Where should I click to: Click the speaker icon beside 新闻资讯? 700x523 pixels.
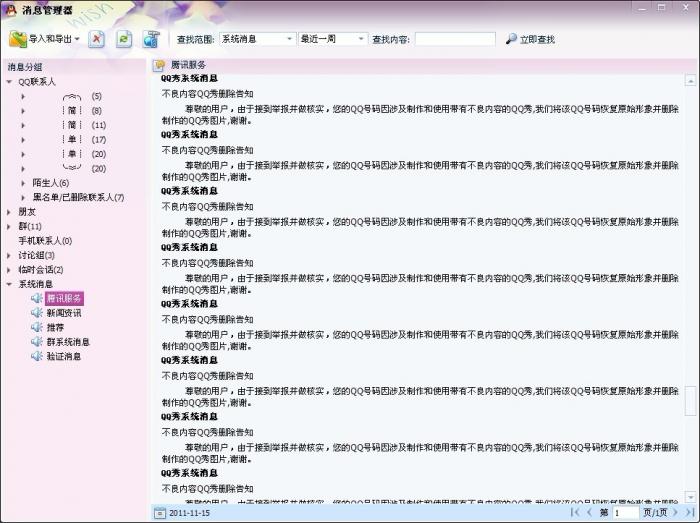click(x=37, y=312)
